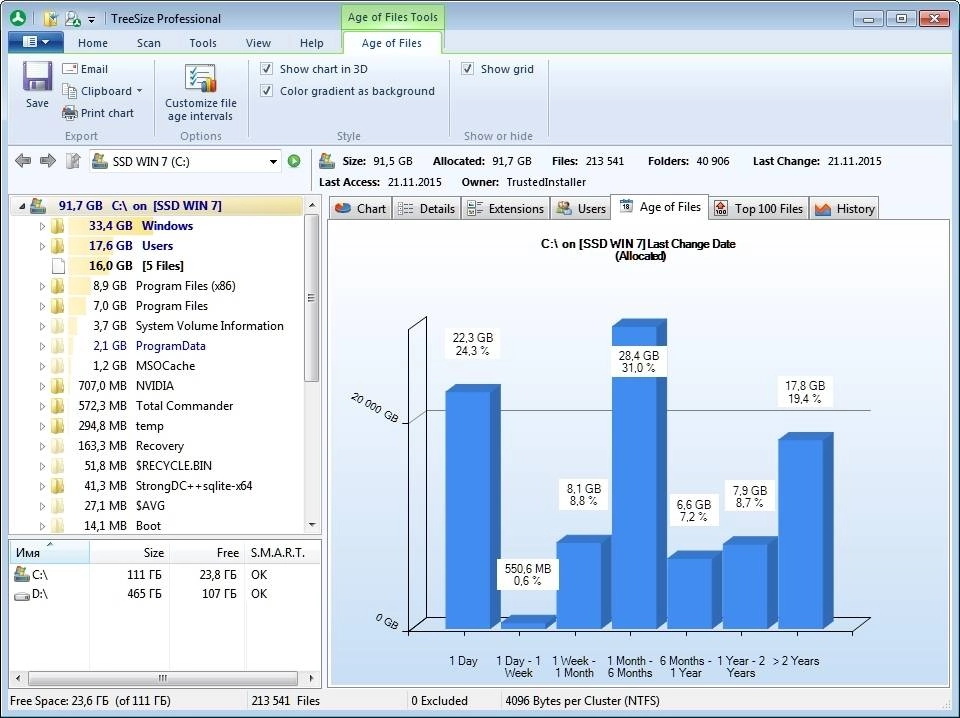Open the History tab
960x718 pixels.
(844, 209)
